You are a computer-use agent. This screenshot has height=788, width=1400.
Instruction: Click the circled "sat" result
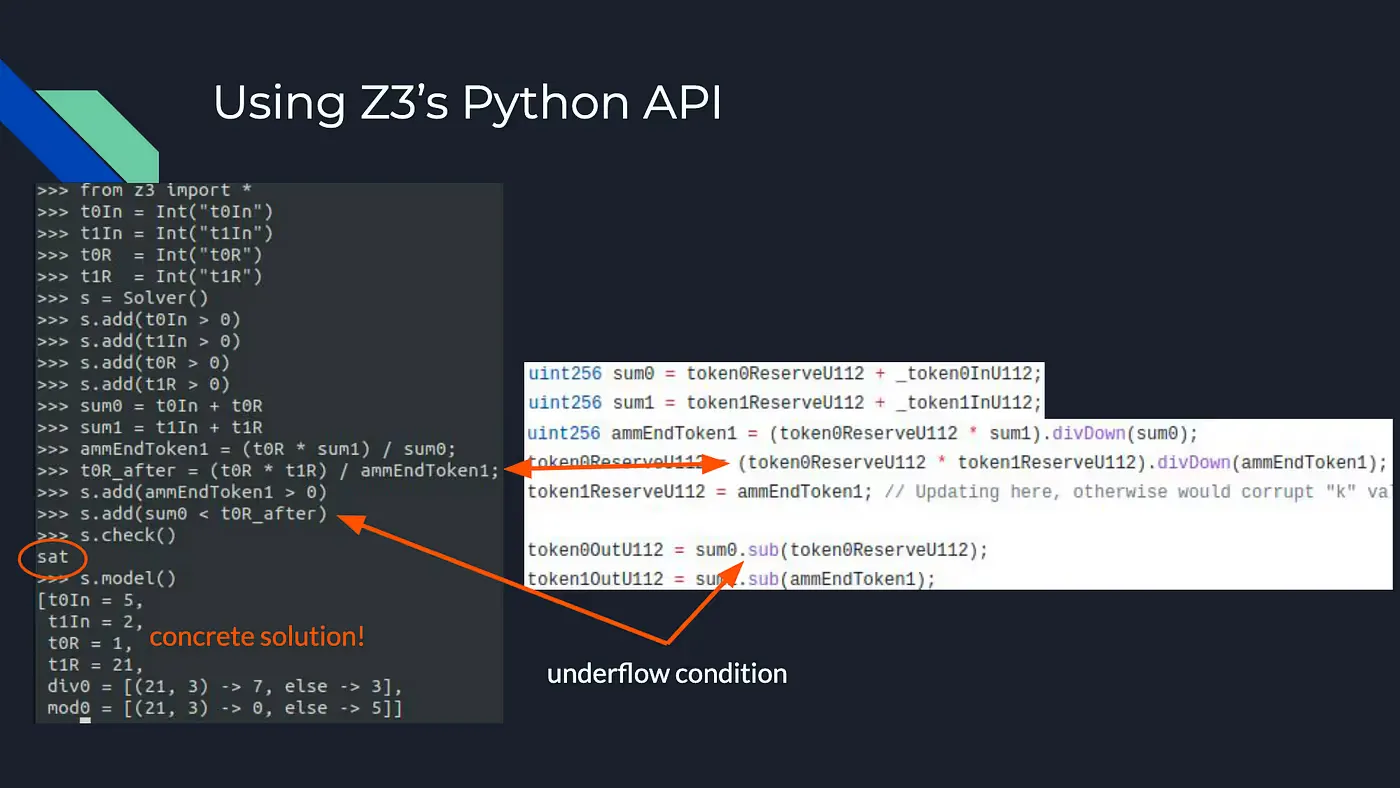(x=53, y=557)
